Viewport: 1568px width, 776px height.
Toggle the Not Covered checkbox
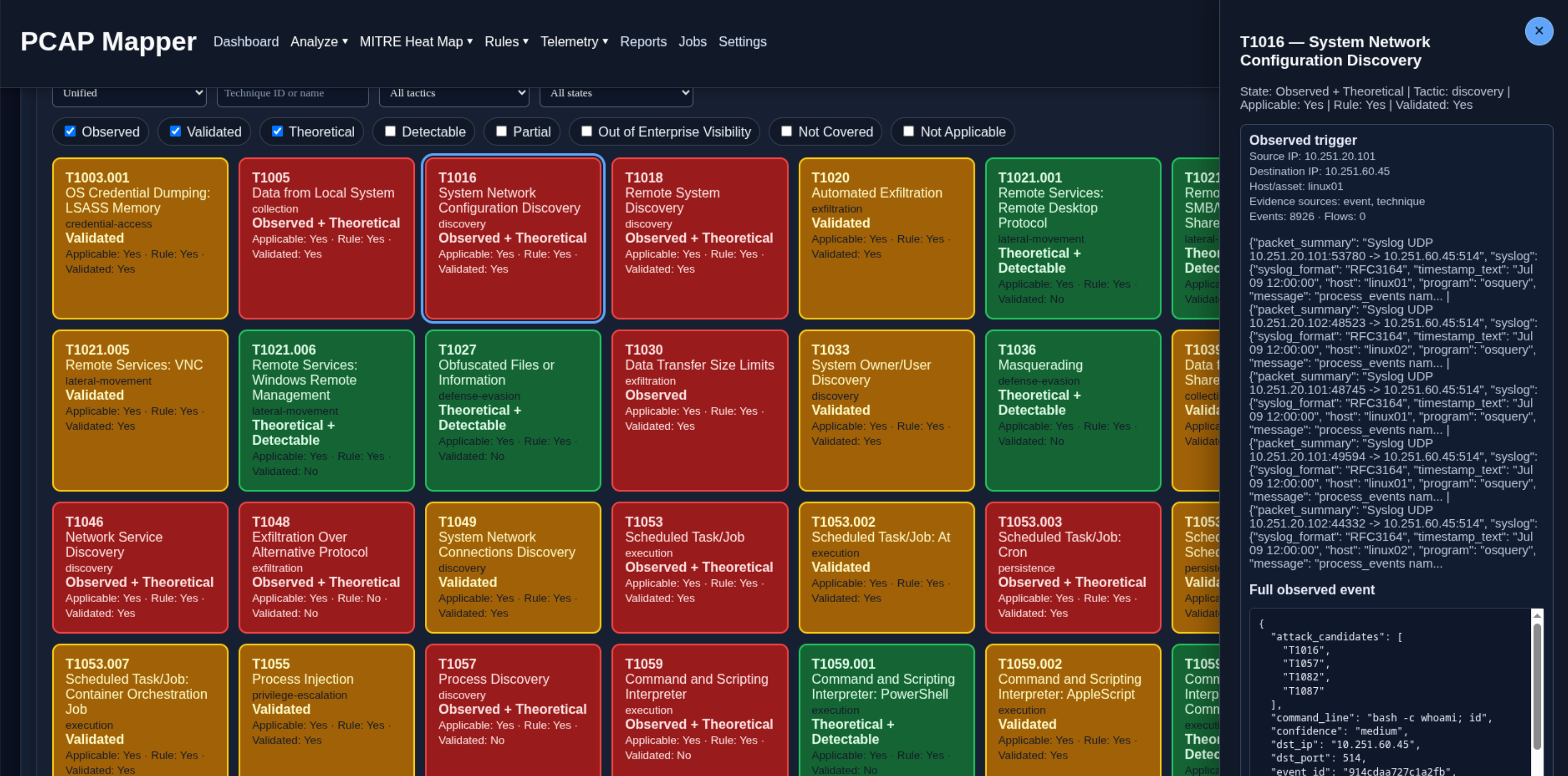787,131
